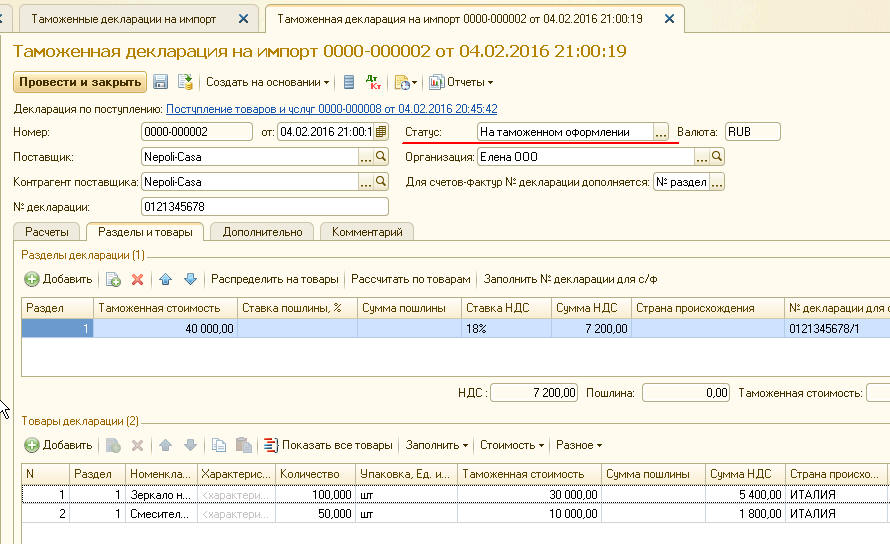Open the Отчеты reports menu
Image resolution: width=890 pixels, height=544 pixels.
click(461, 82)
